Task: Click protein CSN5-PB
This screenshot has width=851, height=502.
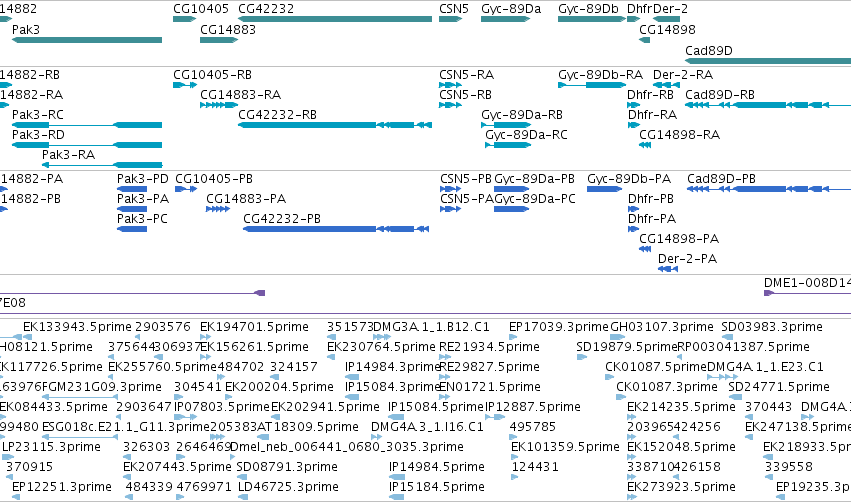Action: (x=450, y=189)
